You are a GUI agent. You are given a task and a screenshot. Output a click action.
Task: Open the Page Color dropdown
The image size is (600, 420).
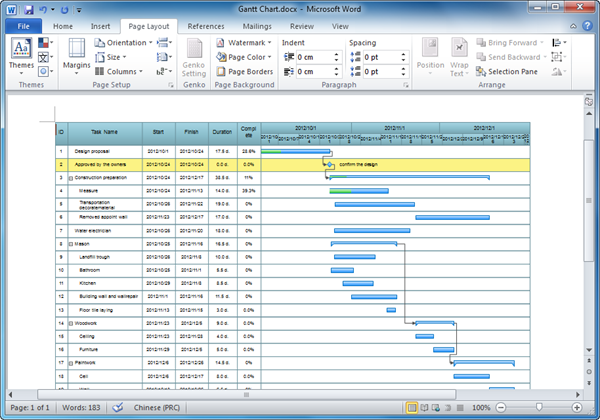(x=245, y=58)
